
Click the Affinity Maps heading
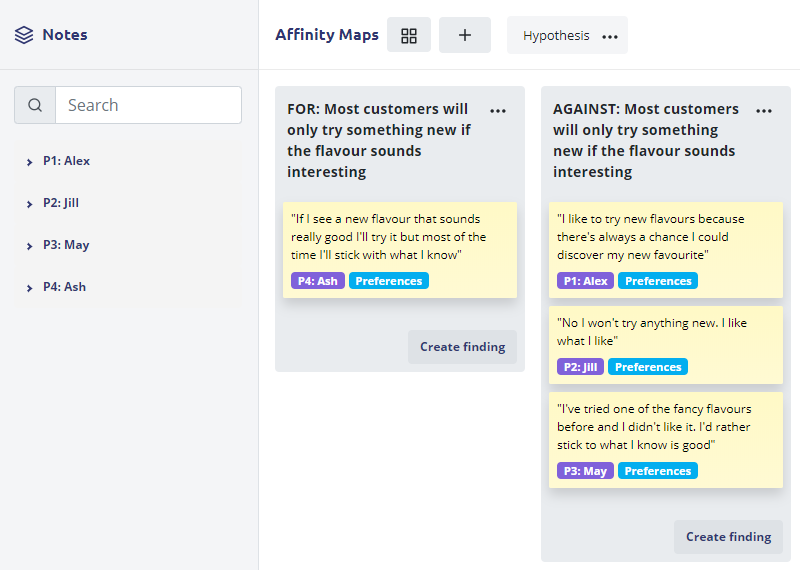(327, 35)
